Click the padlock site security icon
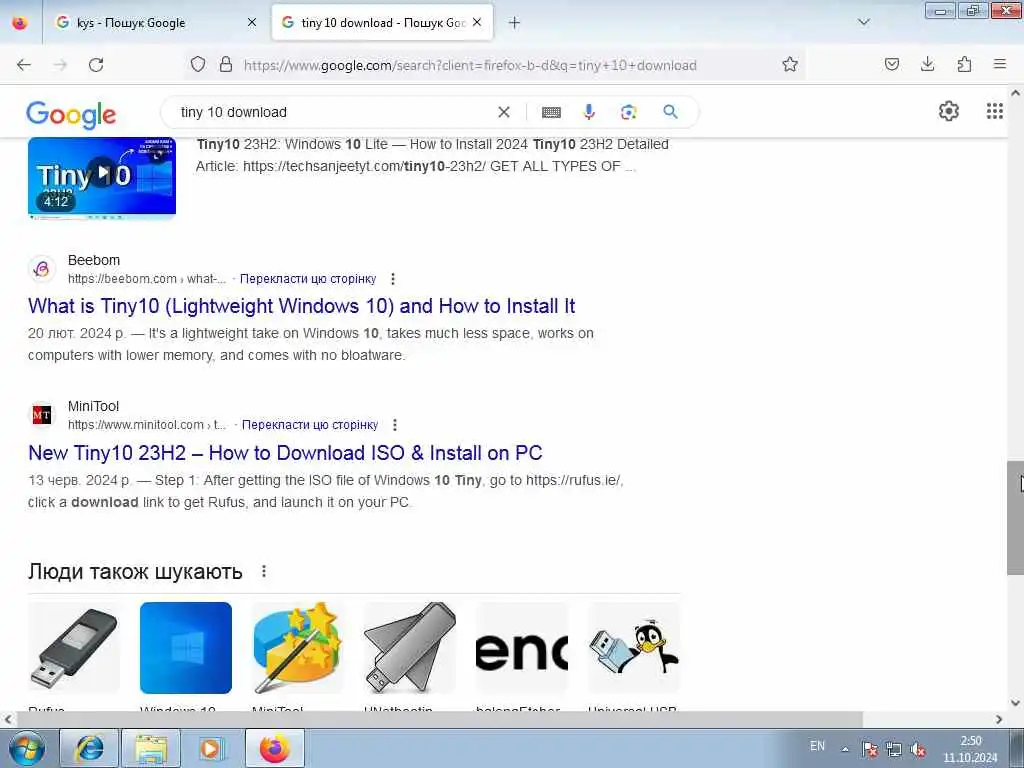The height and width of the screenshot is (768, 1024). 226,64
